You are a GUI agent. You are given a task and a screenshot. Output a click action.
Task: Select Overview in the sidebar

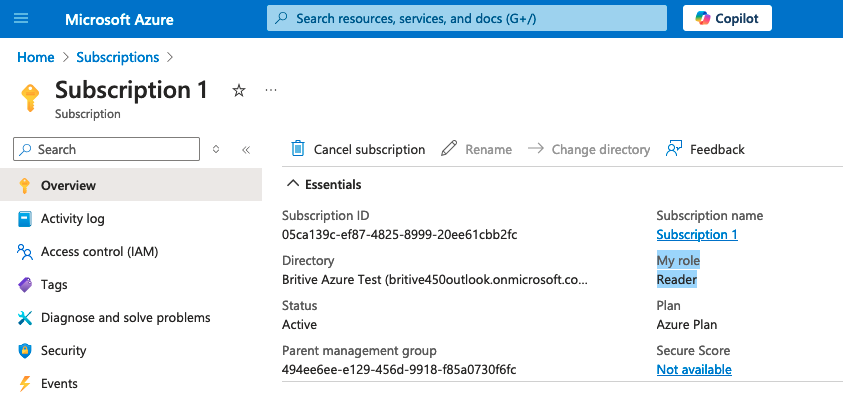[x=131, y=185]
